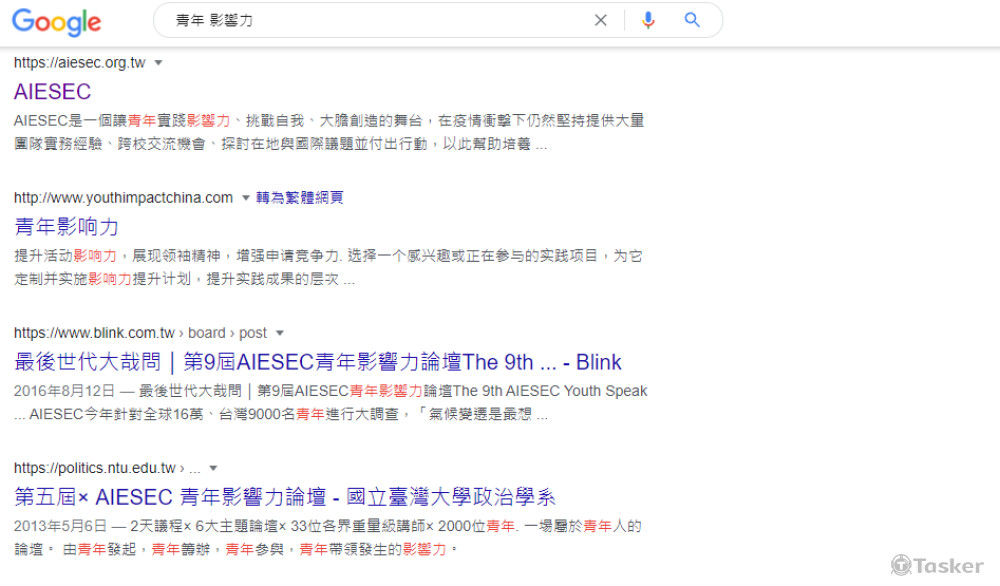Click the youthimpactchina.com URL text
The image size is (1000, 586).
tap(123, 198)
